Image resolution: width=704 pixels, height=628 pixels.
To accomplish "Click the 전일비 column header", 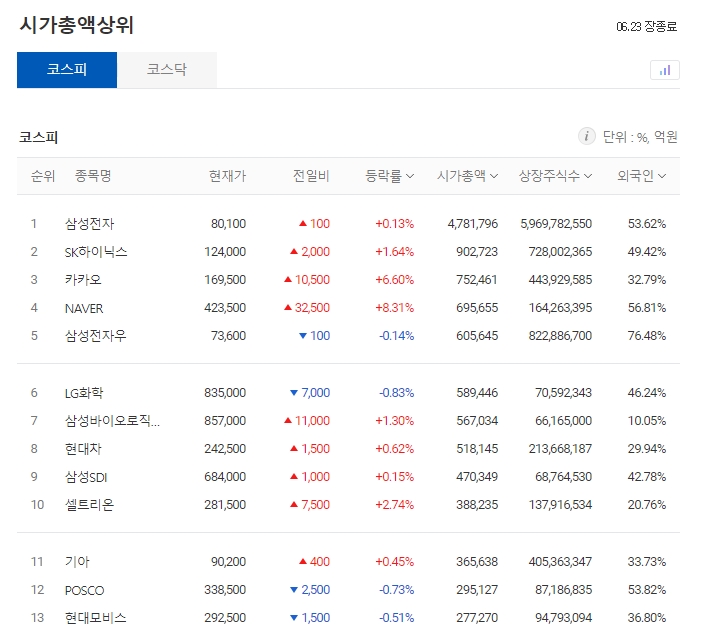I will [311, 176].
